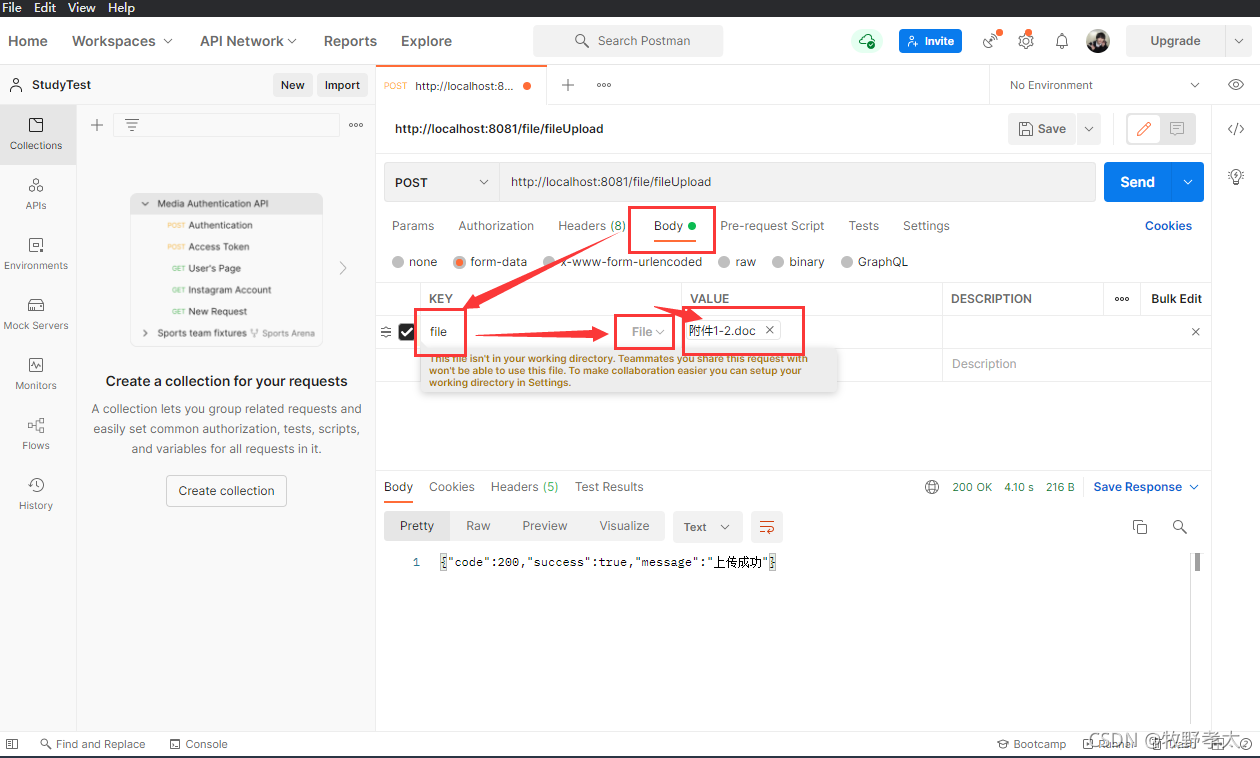Click the Bulk Edit link
This screenshot has height=758, width=1260.
coord(1176,299)
